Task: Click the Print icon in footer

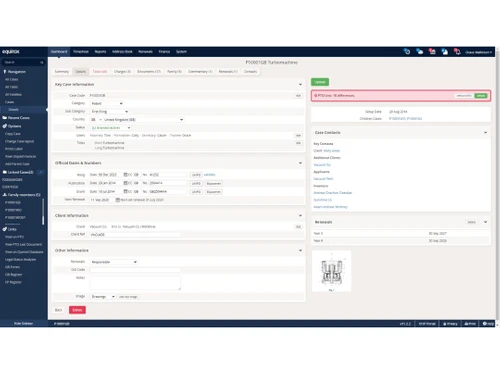Action: point(466,324)
